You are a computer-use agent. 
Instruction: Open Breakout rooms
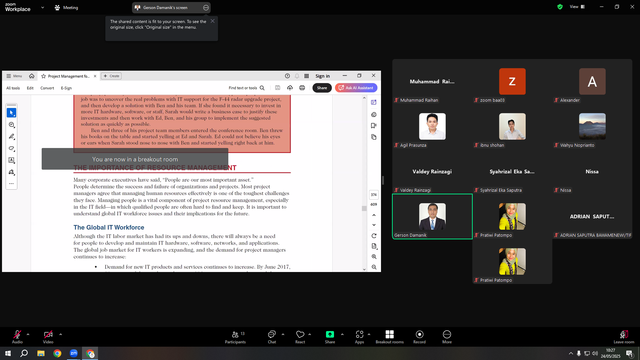[389, 336]
